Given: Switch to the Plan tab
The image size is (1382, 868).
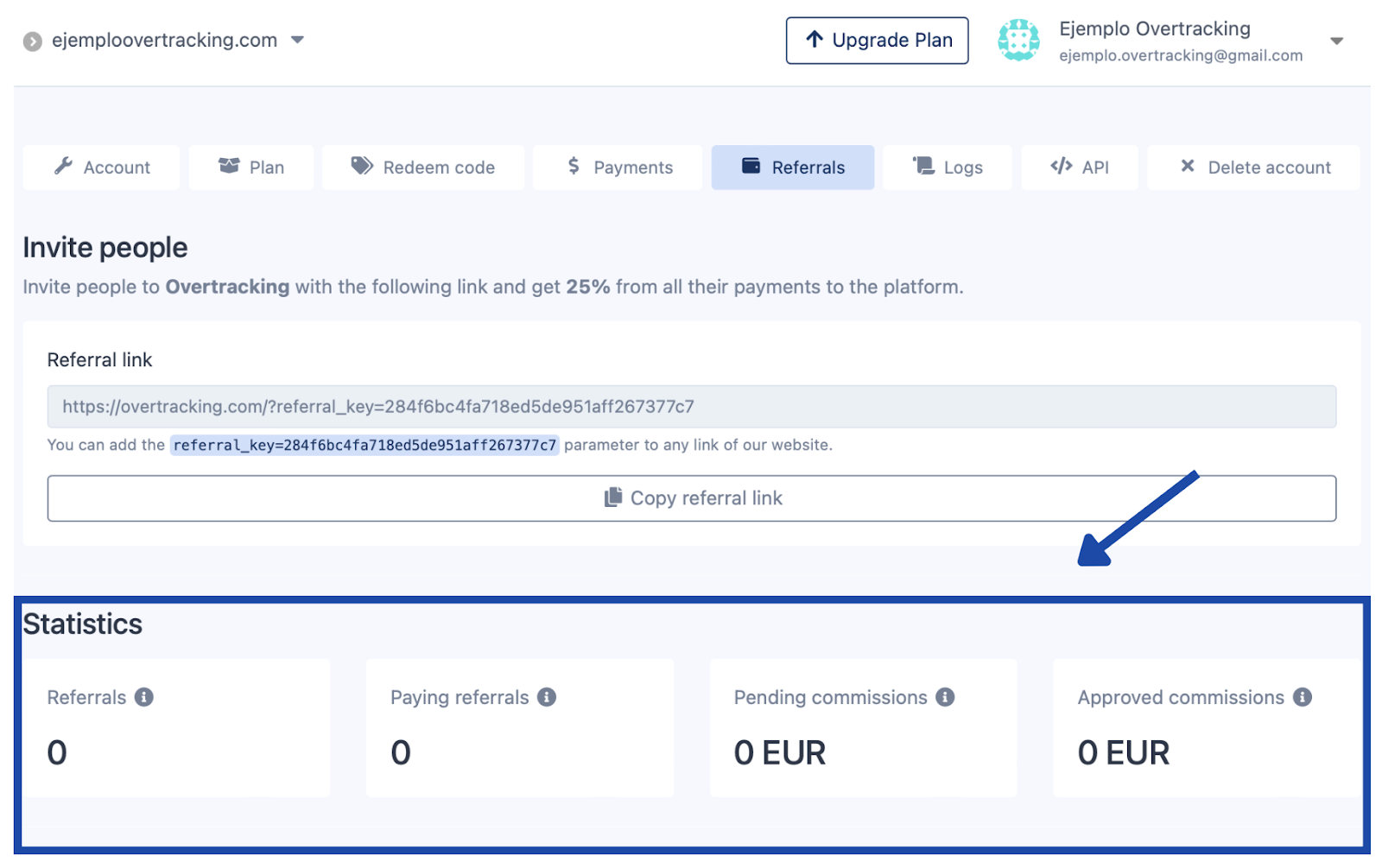Looking at the screenshot, I should click(x=251, y=168).
